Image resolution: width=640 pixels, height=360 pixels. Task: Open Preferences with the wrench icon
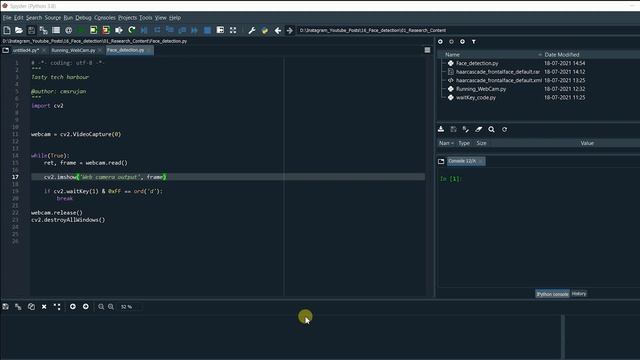(252, 30)
